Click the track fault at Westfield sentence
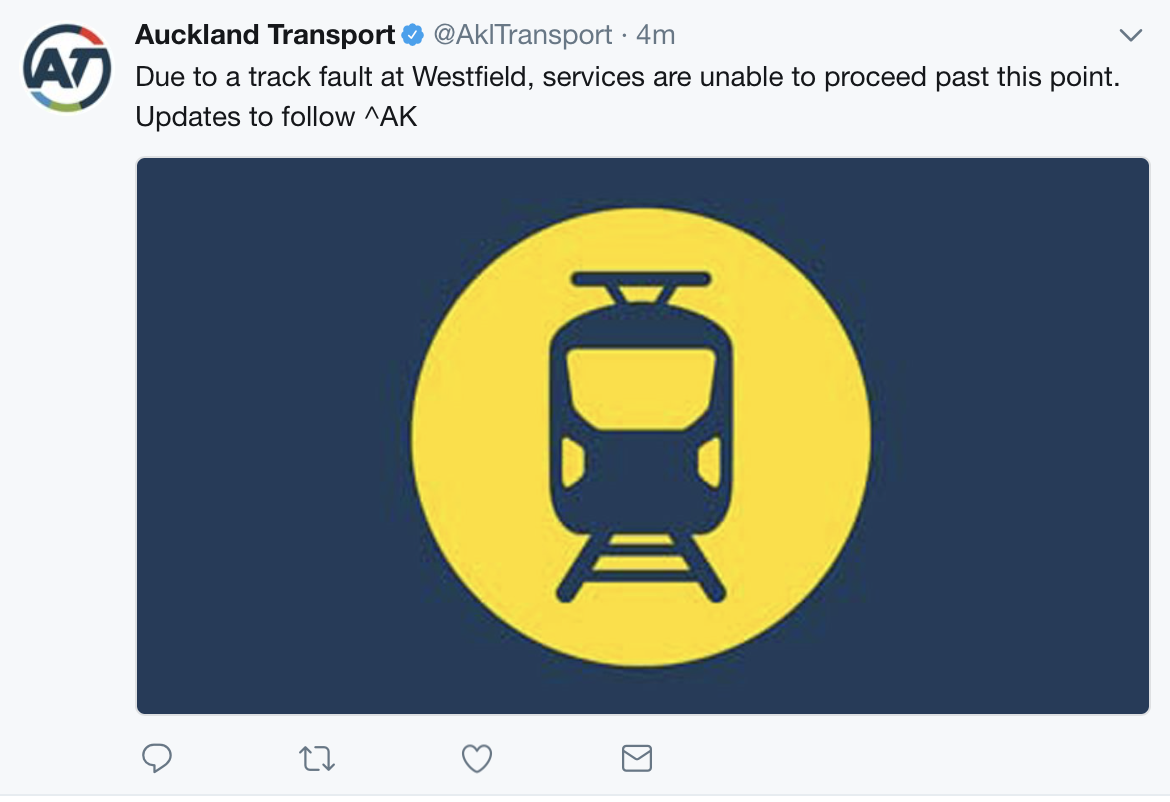 628,76
